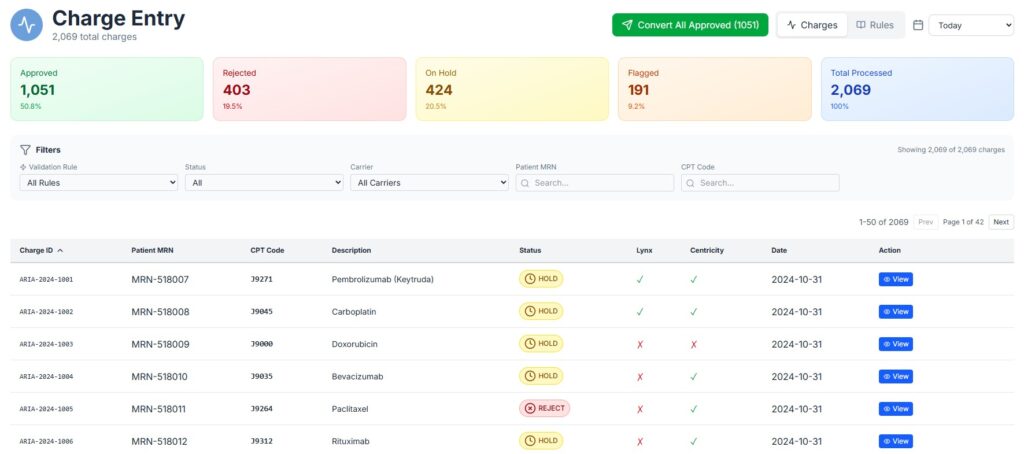The width and height of the screenshot is (1024, 454).
Task: Open the Carrier filter dropdown
Action: 429,183
